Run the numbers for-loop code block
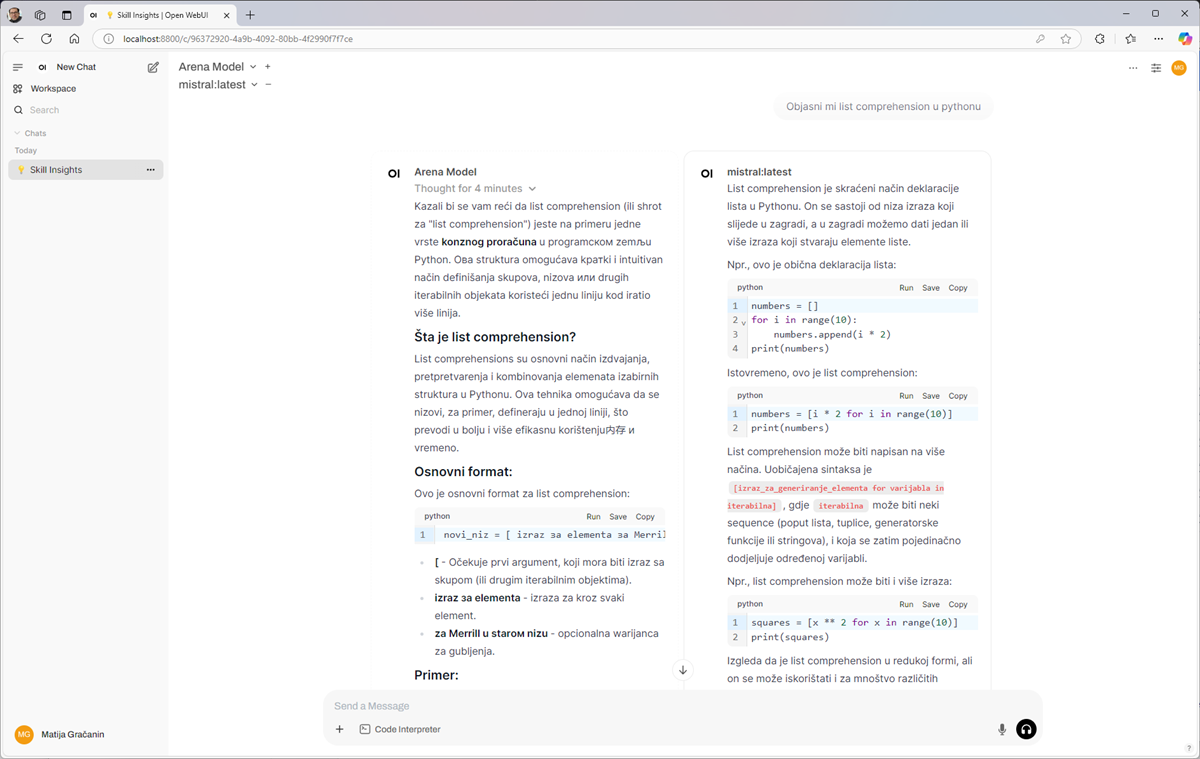The width and height of the screenshot is (1200, 759). [906, 288]
